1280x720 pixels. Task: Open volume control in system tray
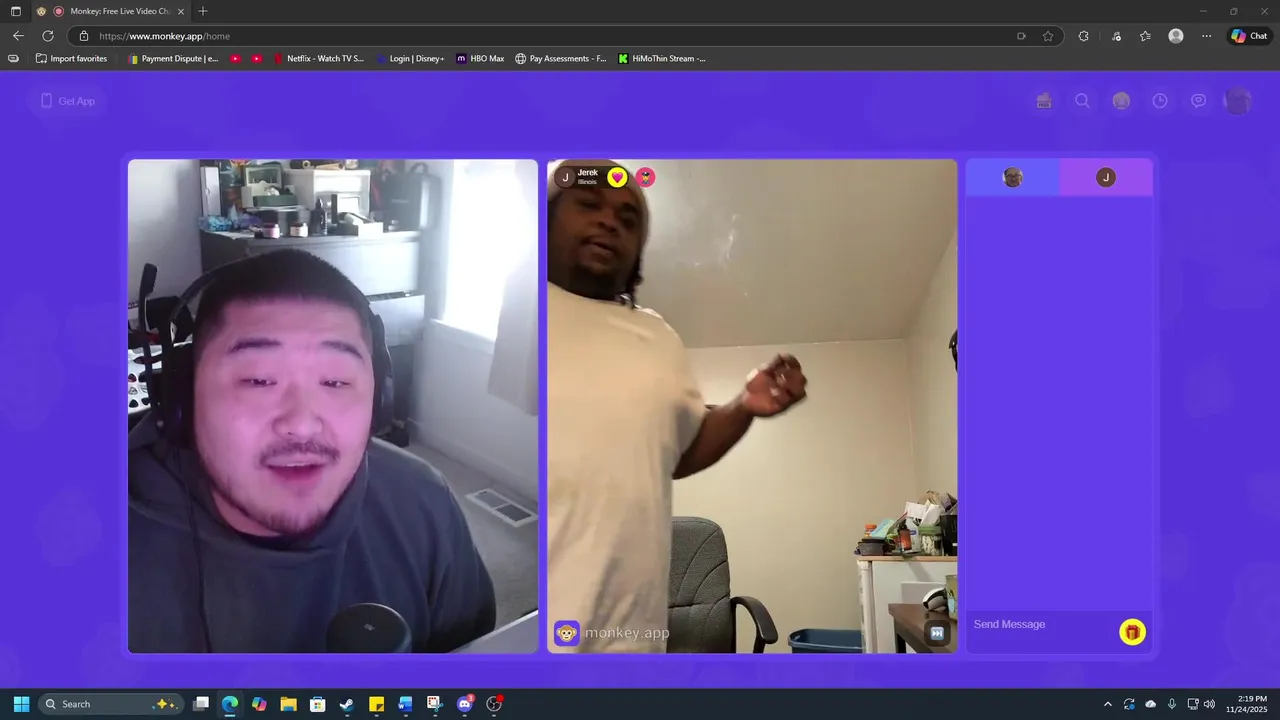click(x=1210, y=704)
